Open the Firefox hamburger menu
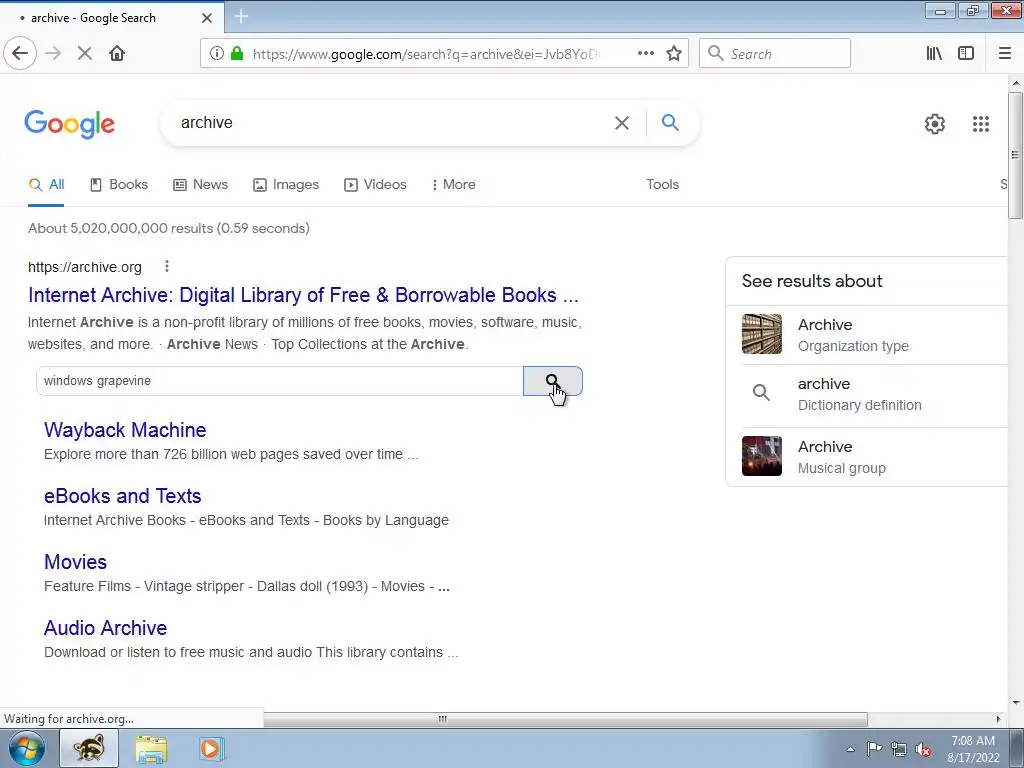This screenshot has height=768, width=1024. [x=1004, y=54]
